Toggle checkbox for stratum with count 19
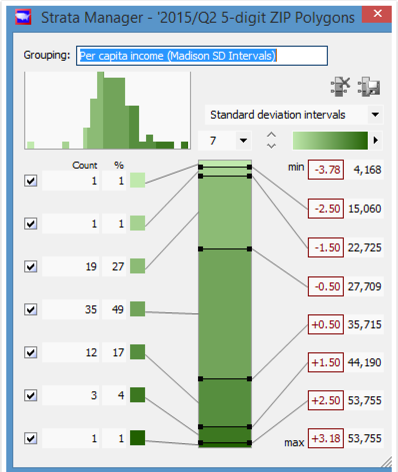 coord(31,267)
